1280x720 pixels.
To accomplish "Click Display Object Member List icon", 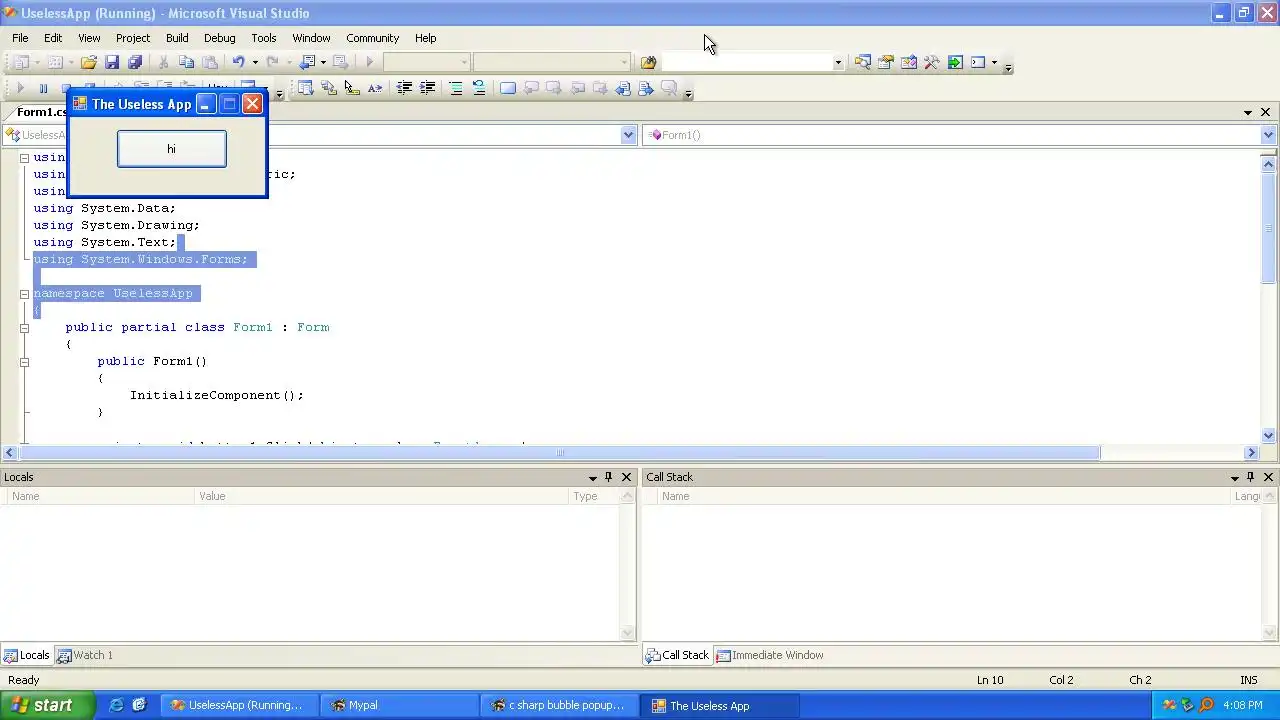I will tap(306, 88).
